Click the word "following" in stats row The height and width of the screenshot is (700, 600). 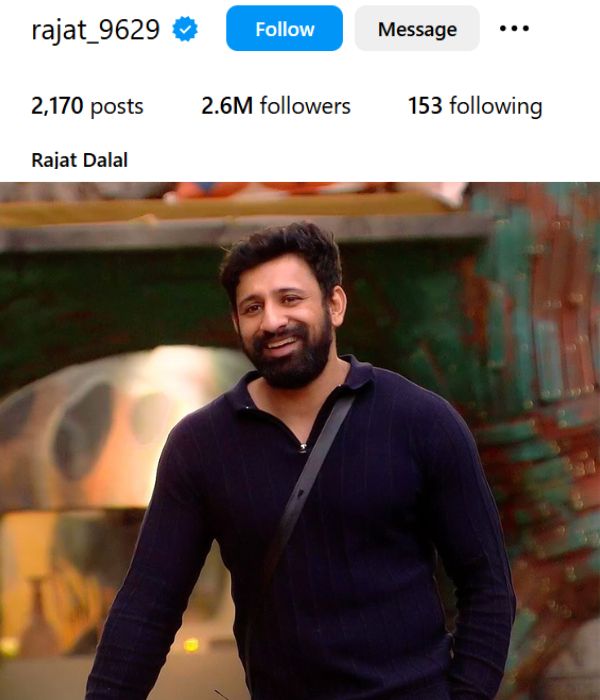click(x=496, y=107)
